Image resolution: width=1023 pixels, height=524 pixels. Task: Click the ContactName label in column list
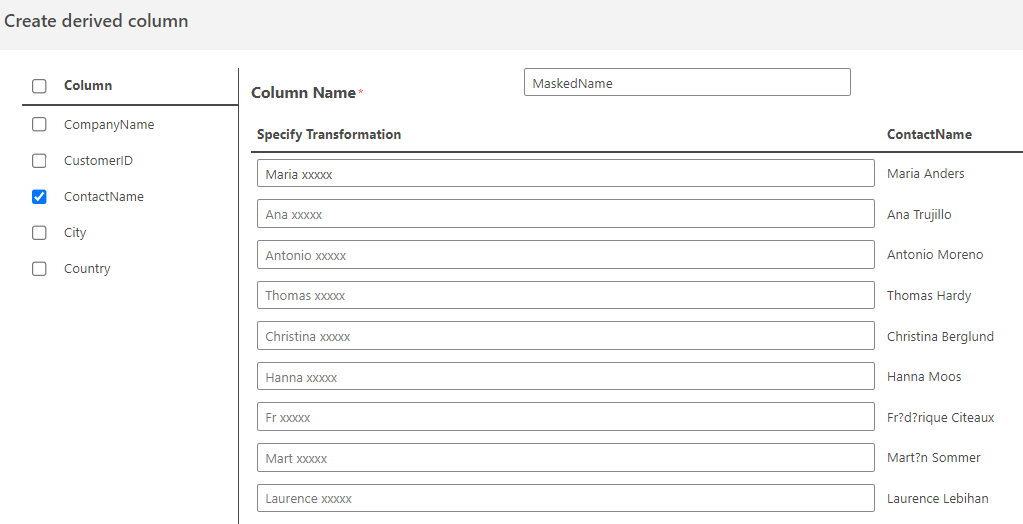point(104,197)
